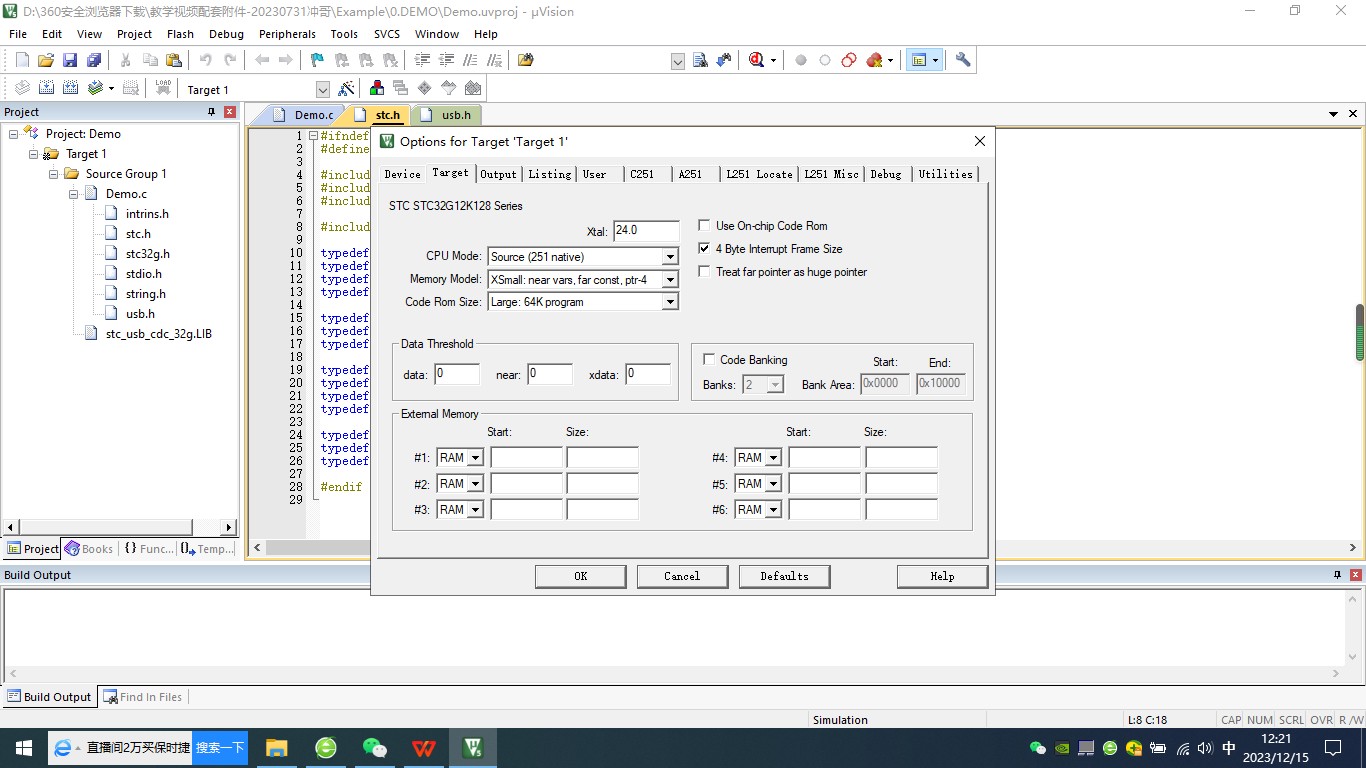1366x768 pixels.
Task: Open the Peripherals menu
Action: click(287, 34)
